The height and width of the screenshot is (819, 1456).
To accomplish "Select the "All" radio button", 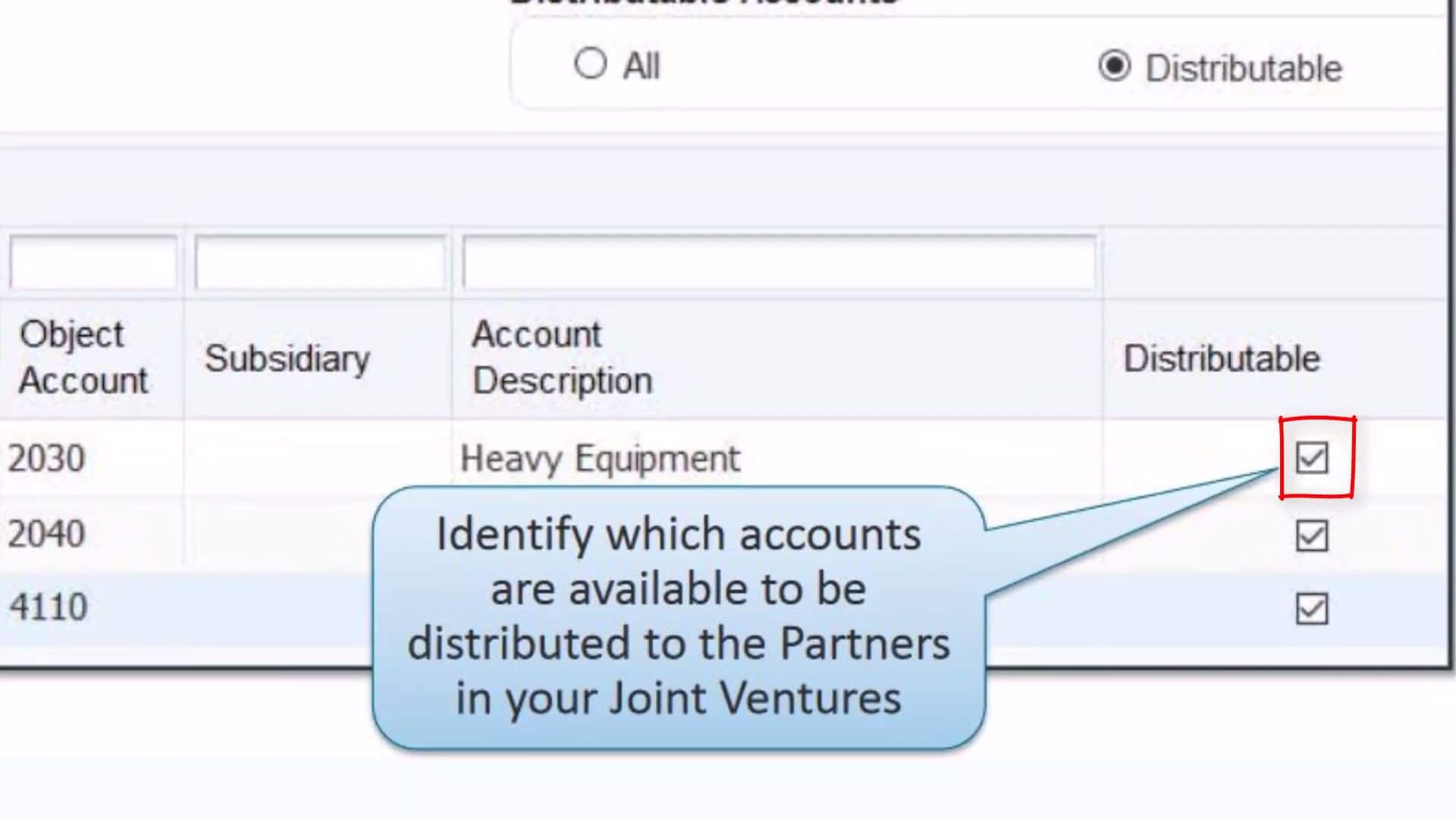I will [x=591, y=64].
